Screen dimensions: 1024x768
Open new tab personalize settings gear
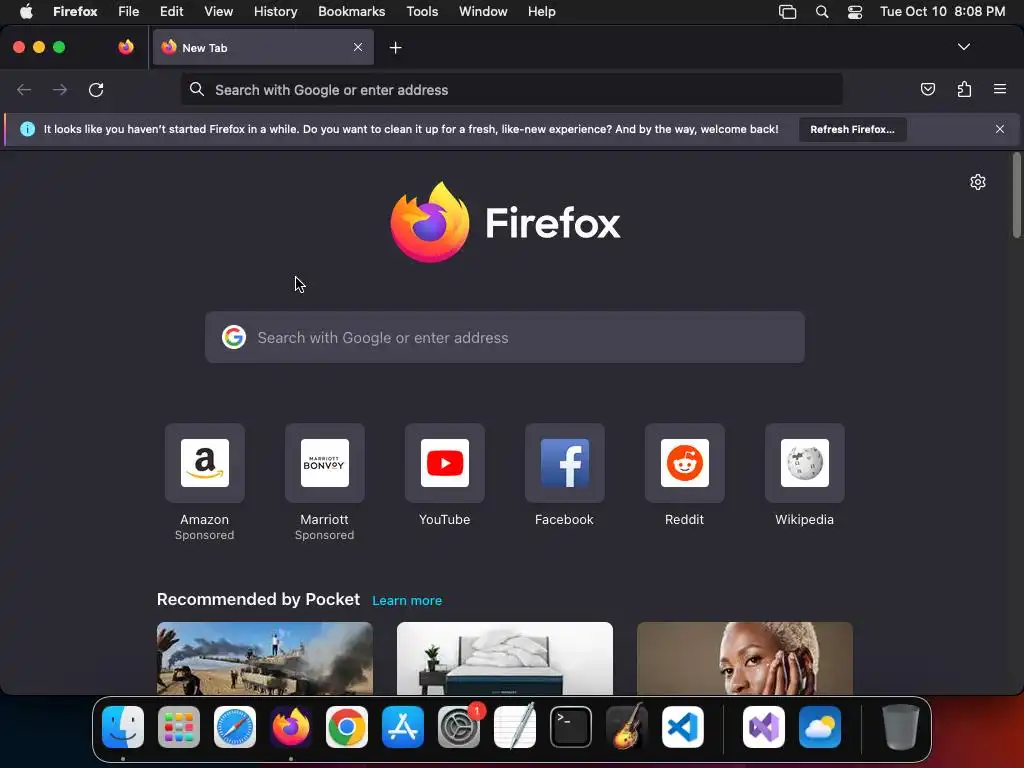click(978, 182)
